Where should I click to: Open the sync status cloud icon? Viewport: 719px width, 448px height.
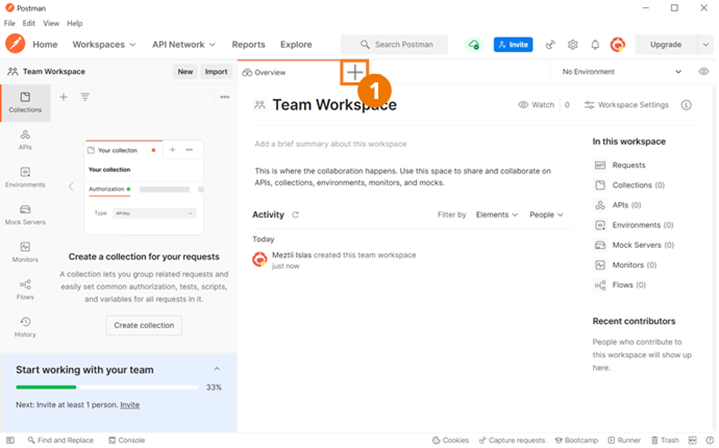tap(474, 44)
